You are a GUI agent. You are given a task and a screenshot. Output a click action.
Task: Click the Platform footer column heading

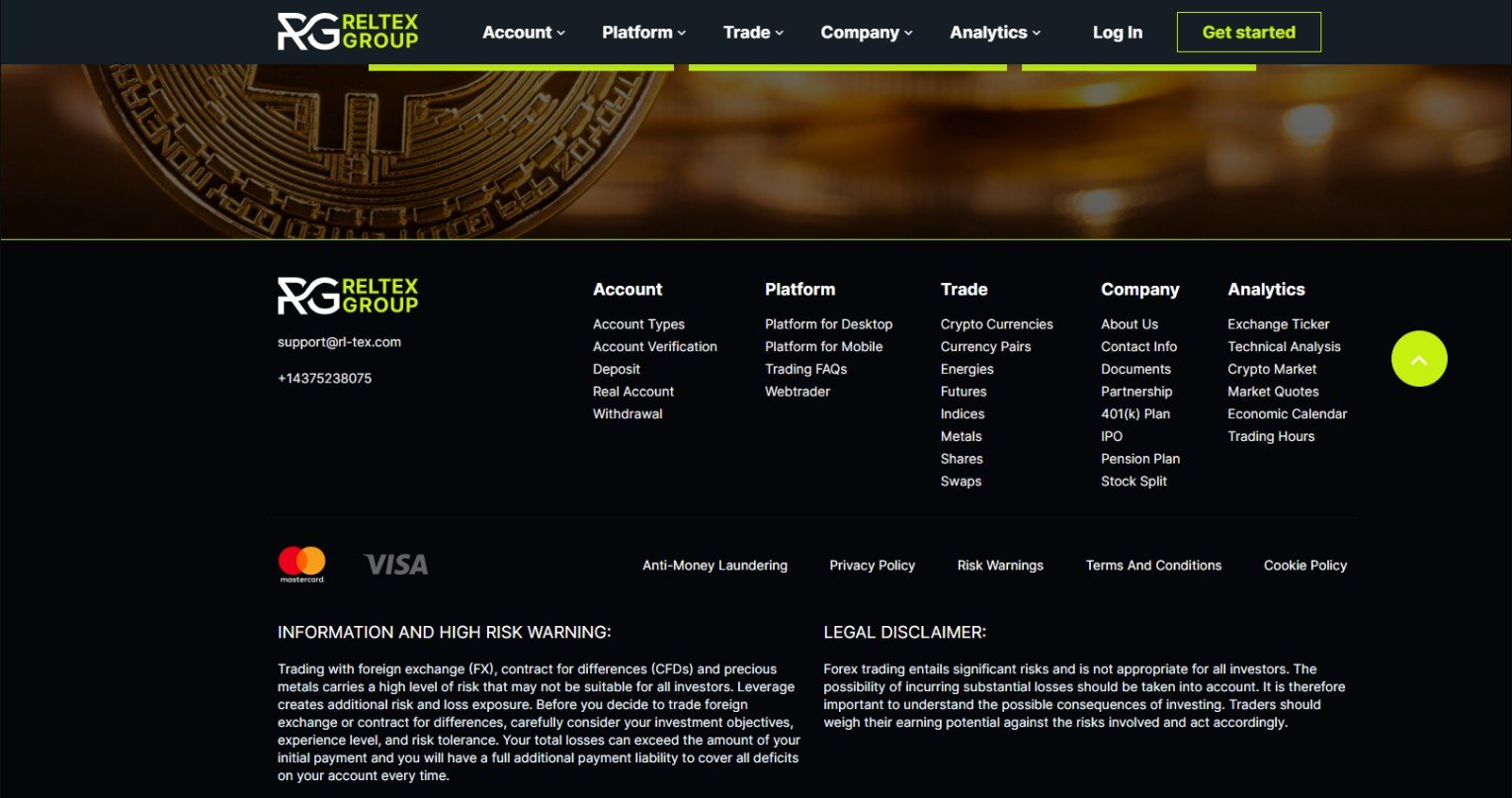[x=799, y=290]
